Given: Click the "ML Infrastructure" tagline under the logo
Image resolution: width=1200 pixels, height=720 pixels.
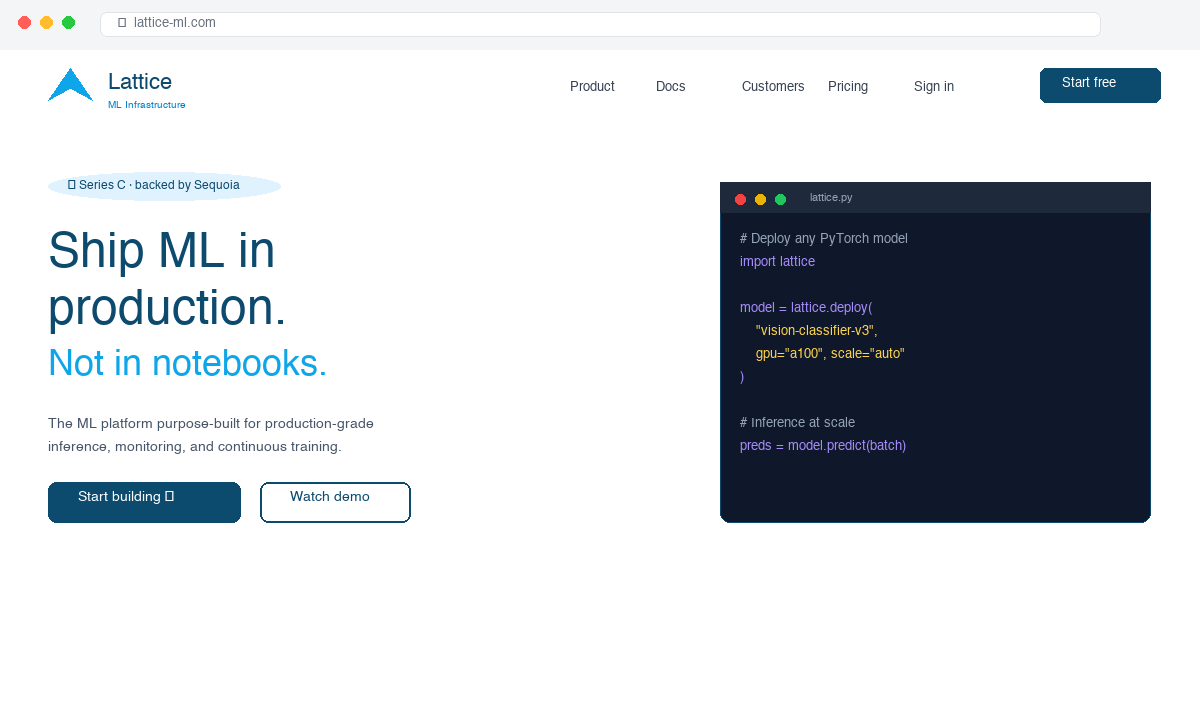Looking at the screenshot, I should tap(147, 105).
